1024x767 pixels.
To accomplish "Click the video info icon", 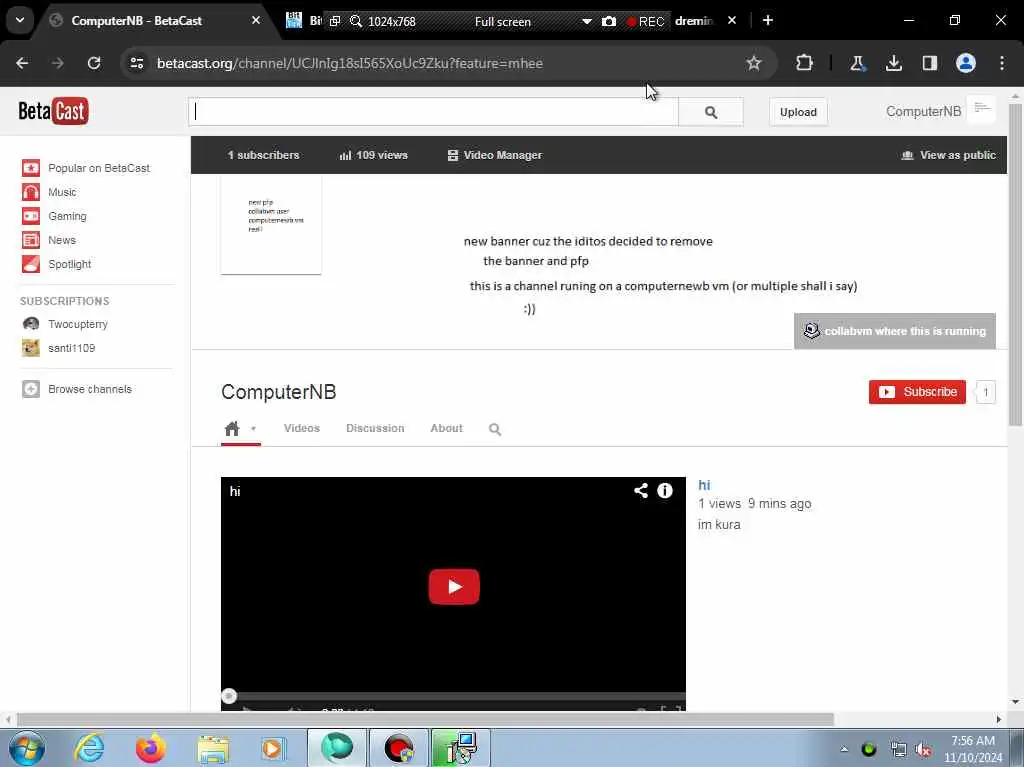I will click(665, 491).
